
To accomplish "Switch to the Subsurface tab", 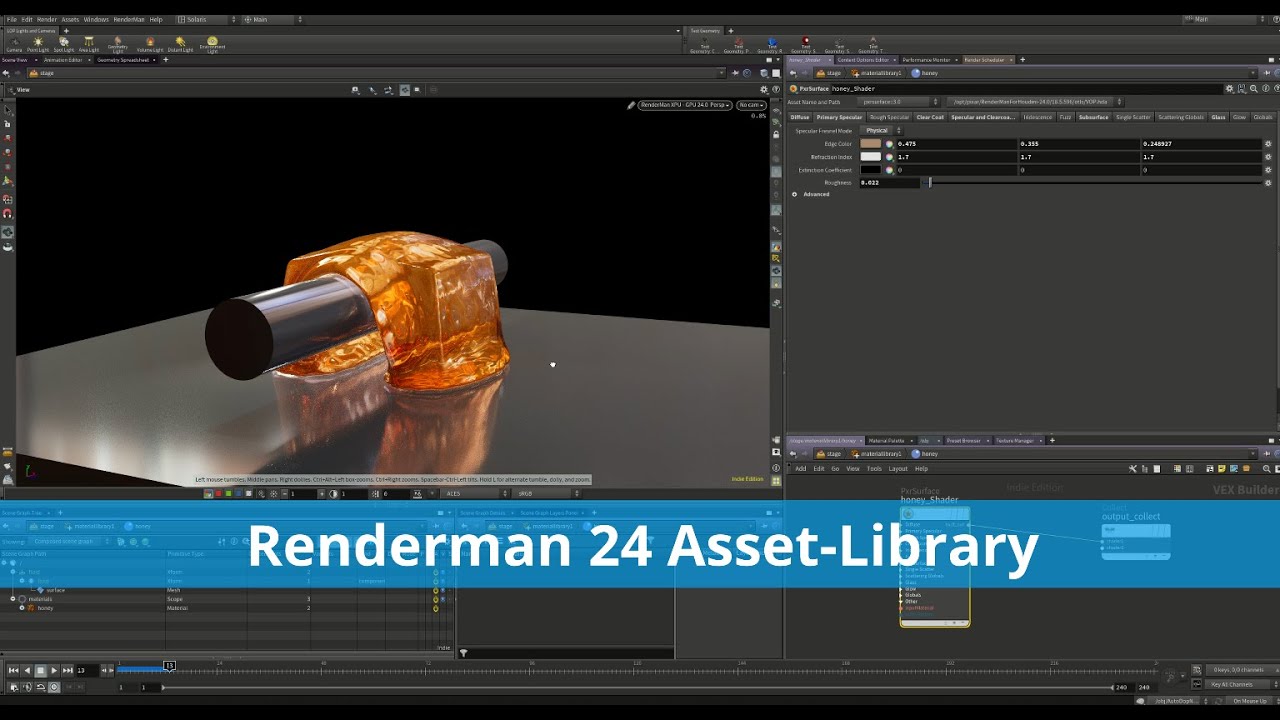I will click(1093, 117).
